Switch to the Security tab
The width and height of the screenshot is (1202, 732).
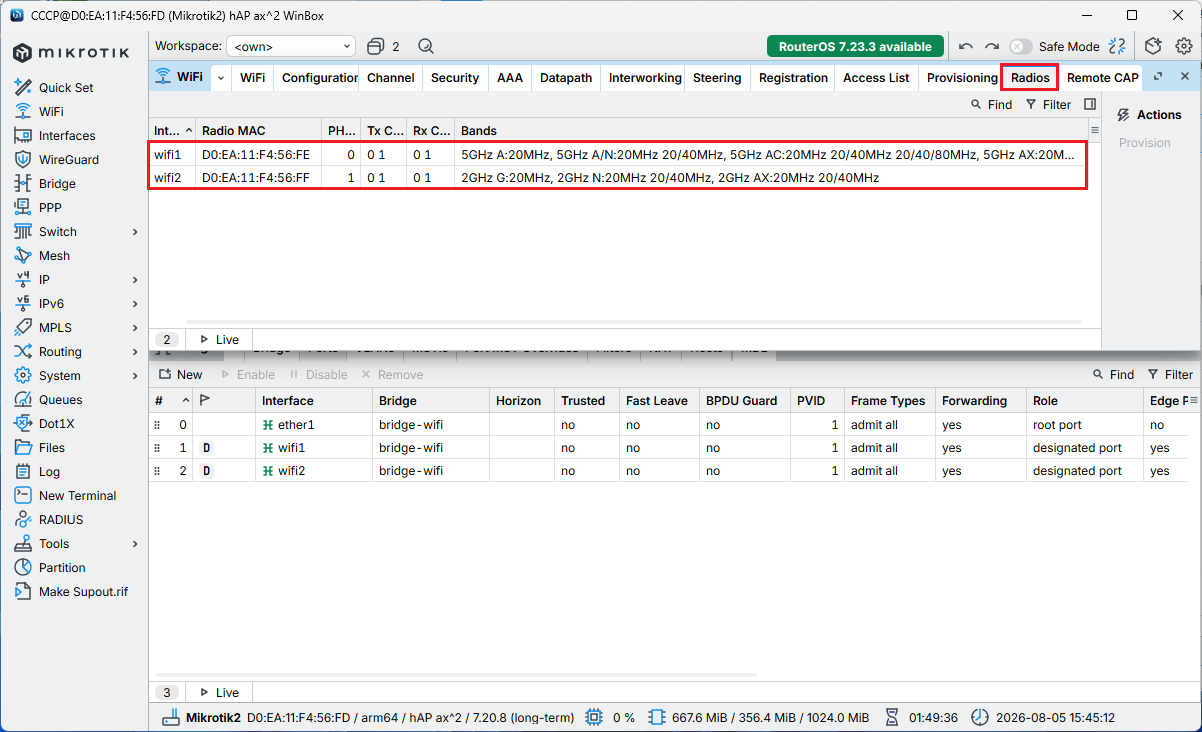click(x=455, y=77)
